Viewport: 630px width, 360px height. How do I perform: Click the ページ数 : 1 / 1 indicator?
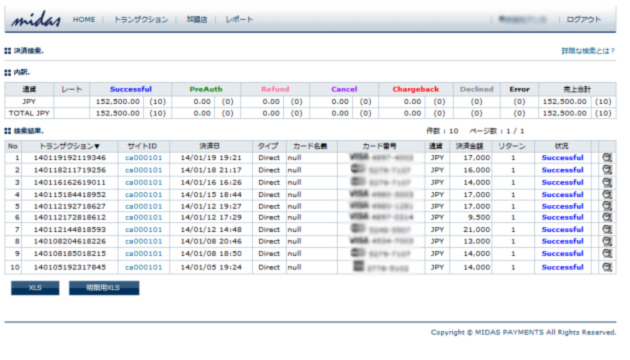(497, 131)
